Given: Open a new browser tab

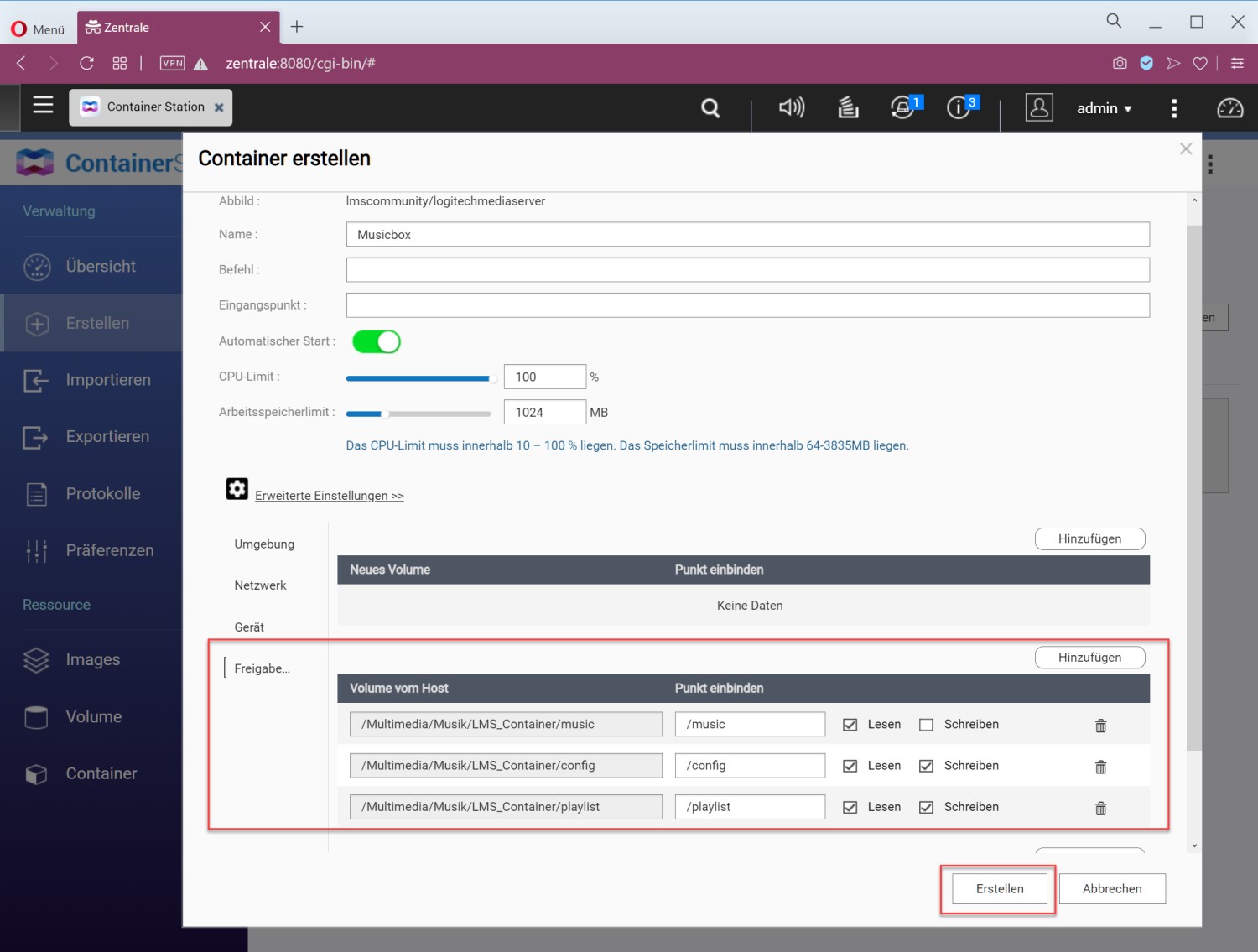Looking at the screenshot, I should pos(297,27).
